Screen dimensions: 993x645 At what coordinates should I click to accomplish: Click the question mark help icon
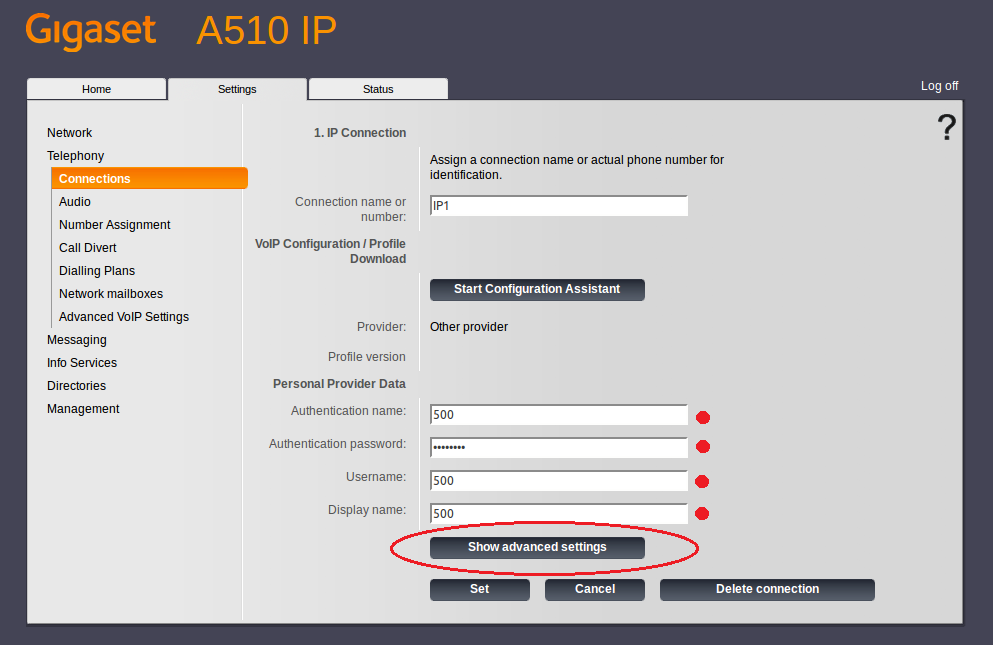point(946,128)
